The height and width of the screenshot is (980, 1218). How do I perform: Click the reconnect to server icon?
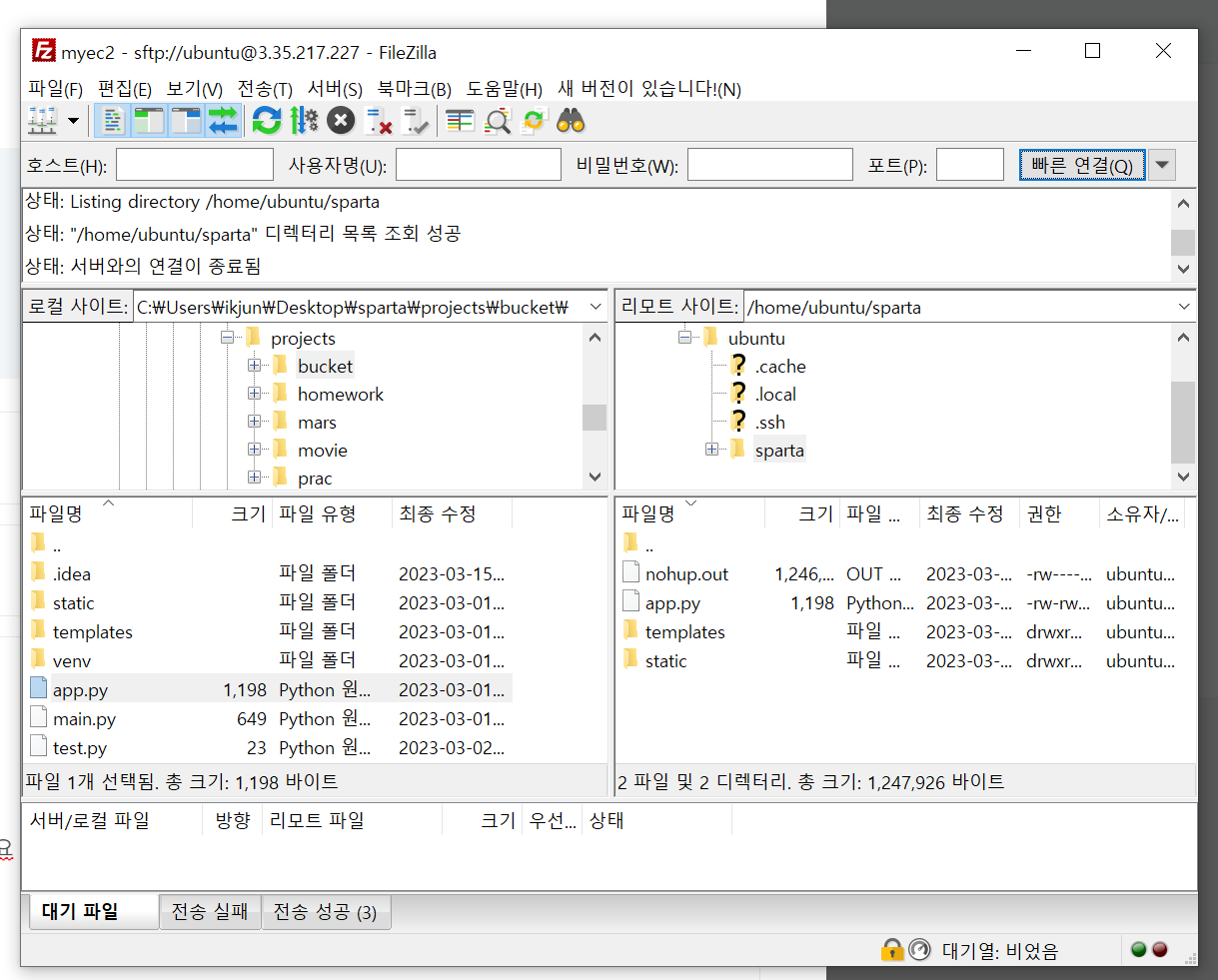[416, 121]
